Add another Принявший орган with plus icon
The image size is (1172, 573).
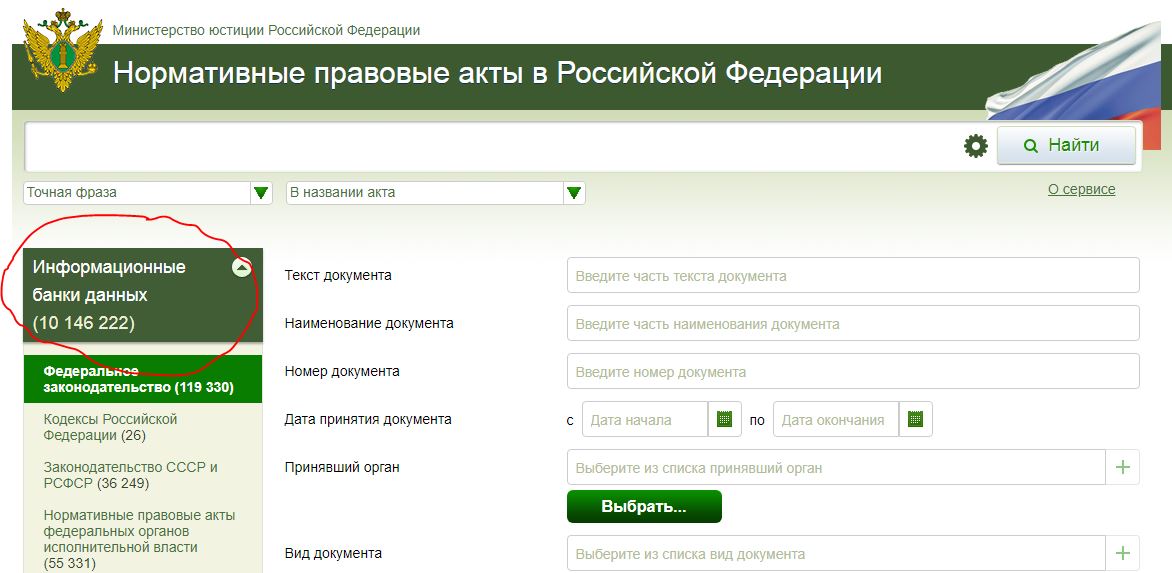point(1123,468)
